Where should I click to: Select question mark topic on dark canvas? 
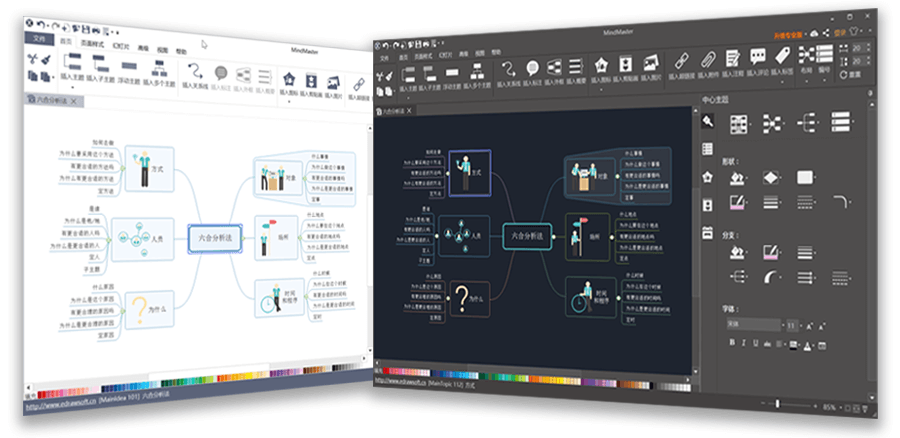470,299
